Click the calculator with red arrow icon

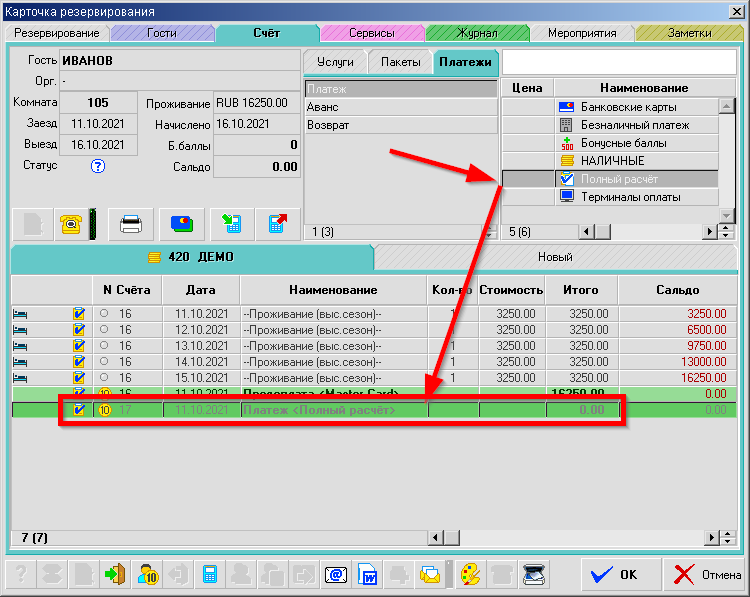tap(278, 224)
